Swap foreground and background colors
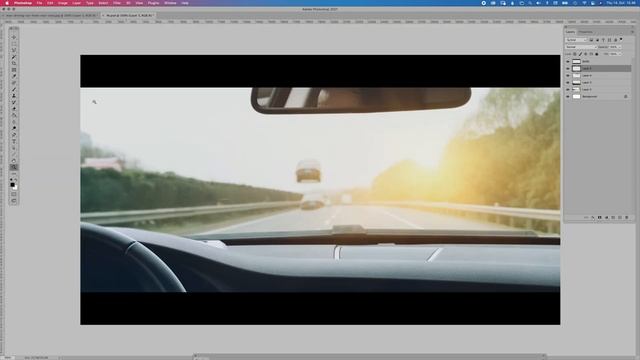This screenshot has height=360, width=640. (x=16, y=180)
